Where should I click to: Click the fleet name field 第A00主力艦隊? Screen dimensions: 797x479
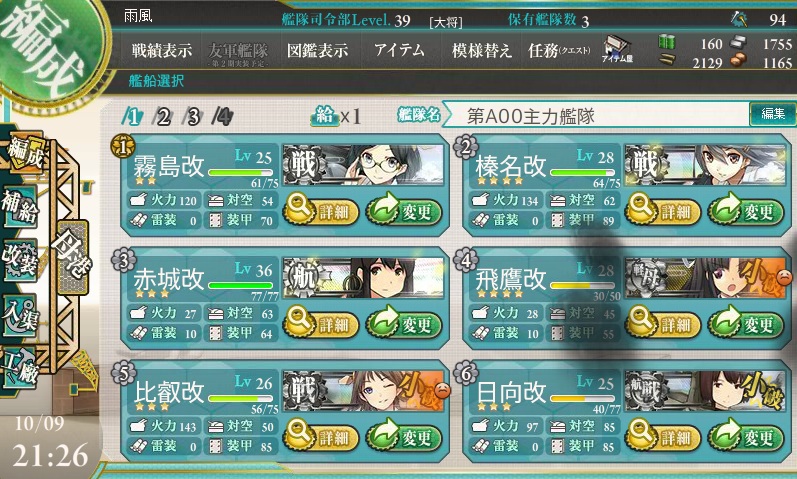(596, 115)
